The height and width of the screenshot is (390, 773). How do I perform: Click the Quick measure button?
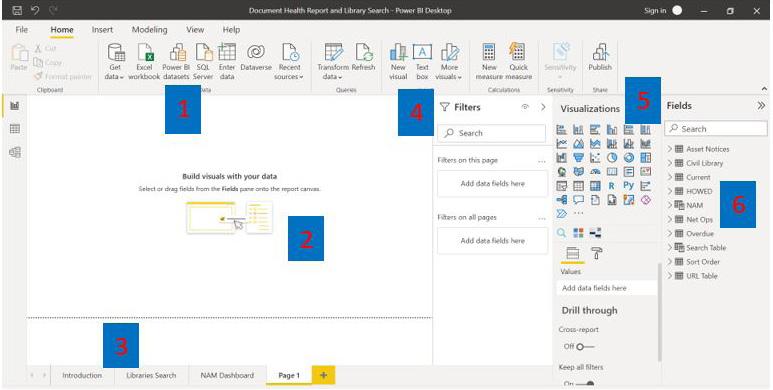click(519, 62)
